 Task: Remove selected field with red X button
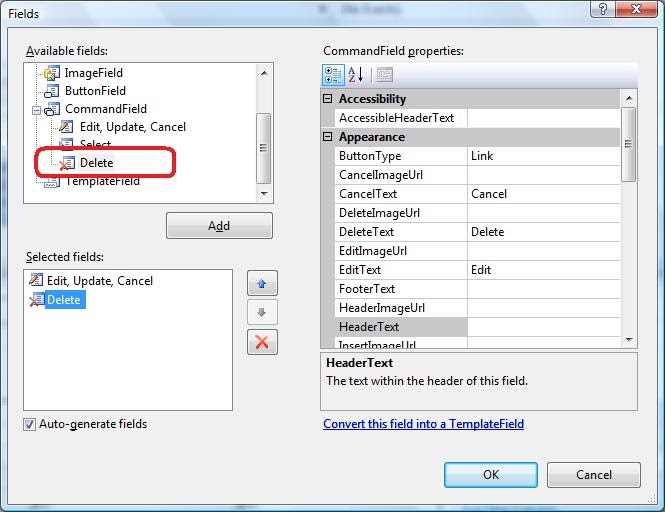point(262,342)
